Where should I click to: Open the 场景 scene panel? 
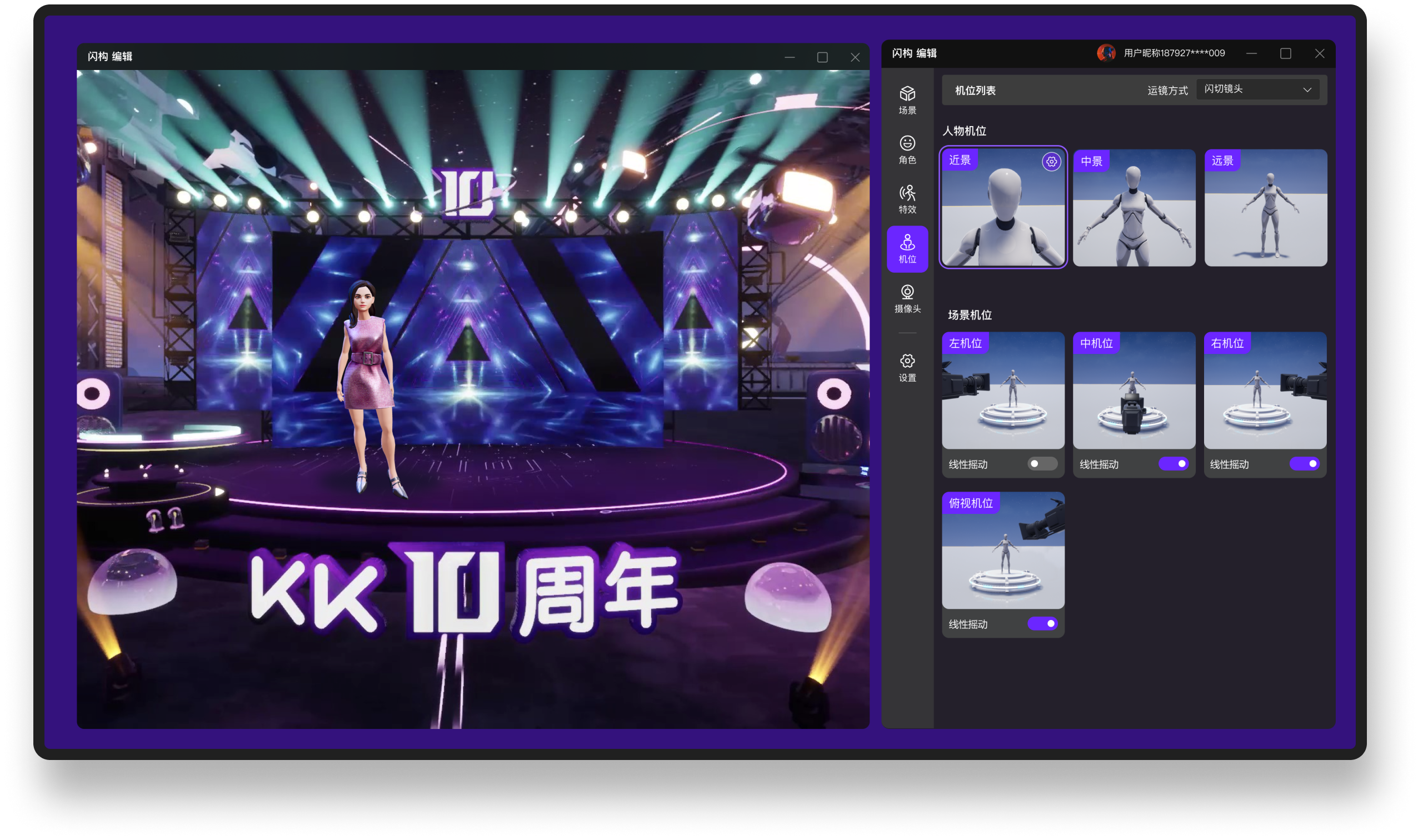point(907,100)
